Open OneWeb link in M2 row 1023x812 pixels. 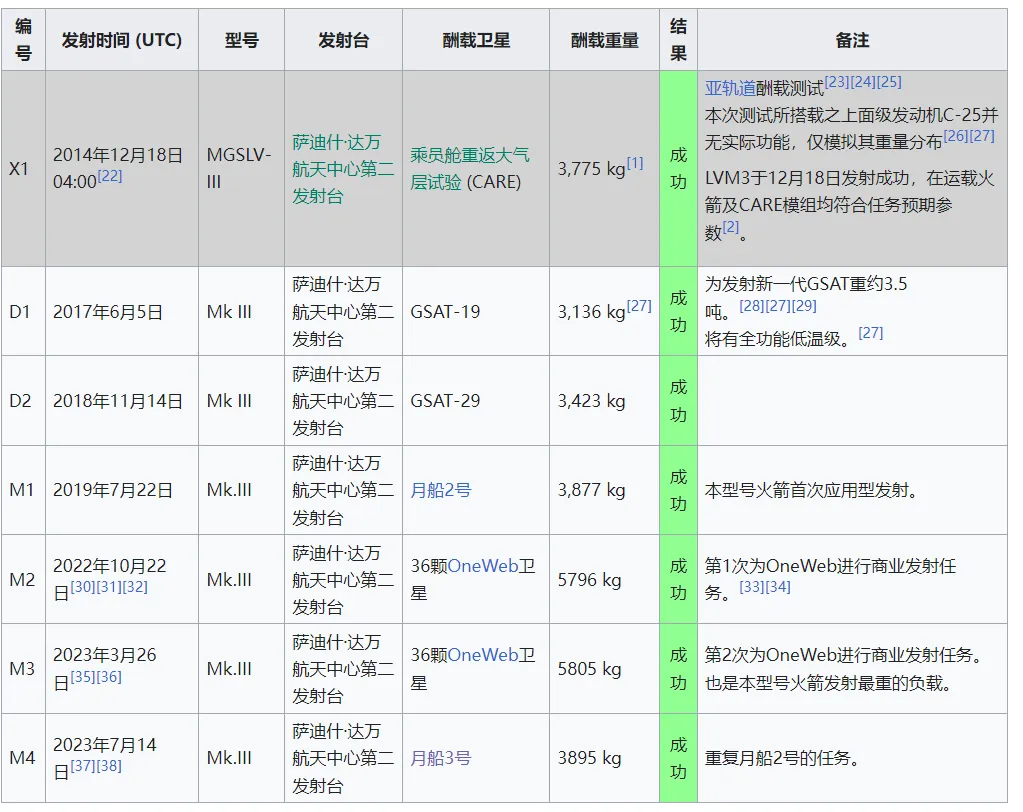483,565
